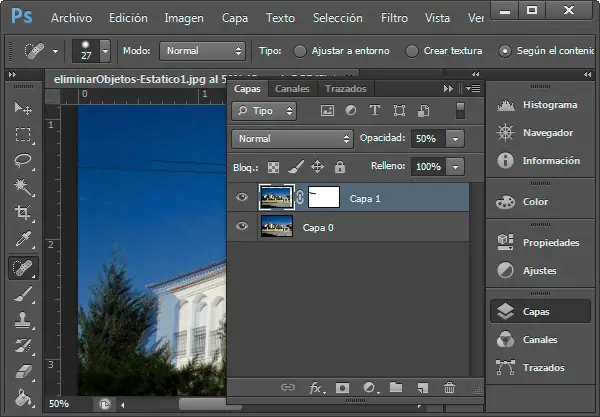
Task: Click the create new layer icon
Action: [422, 387]
